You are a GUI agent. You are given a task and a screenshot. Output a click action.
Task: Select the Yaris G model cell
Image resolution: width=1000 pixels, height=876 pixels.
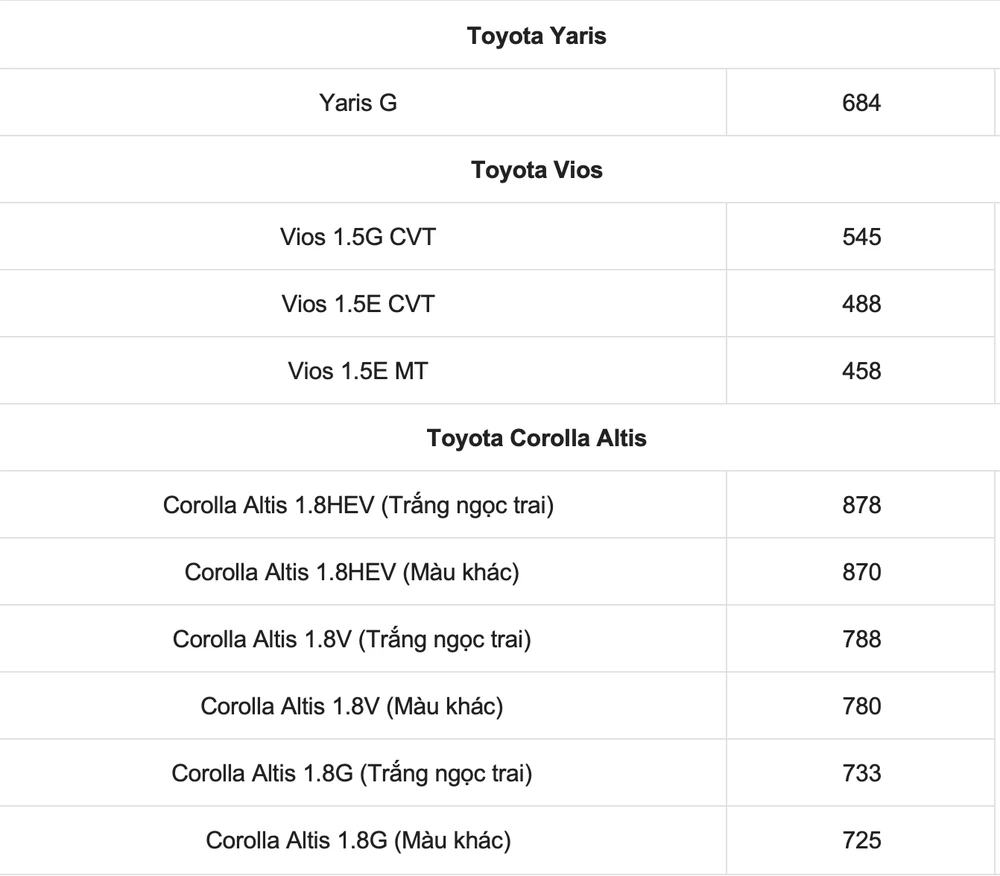click(x=358, y=102)
